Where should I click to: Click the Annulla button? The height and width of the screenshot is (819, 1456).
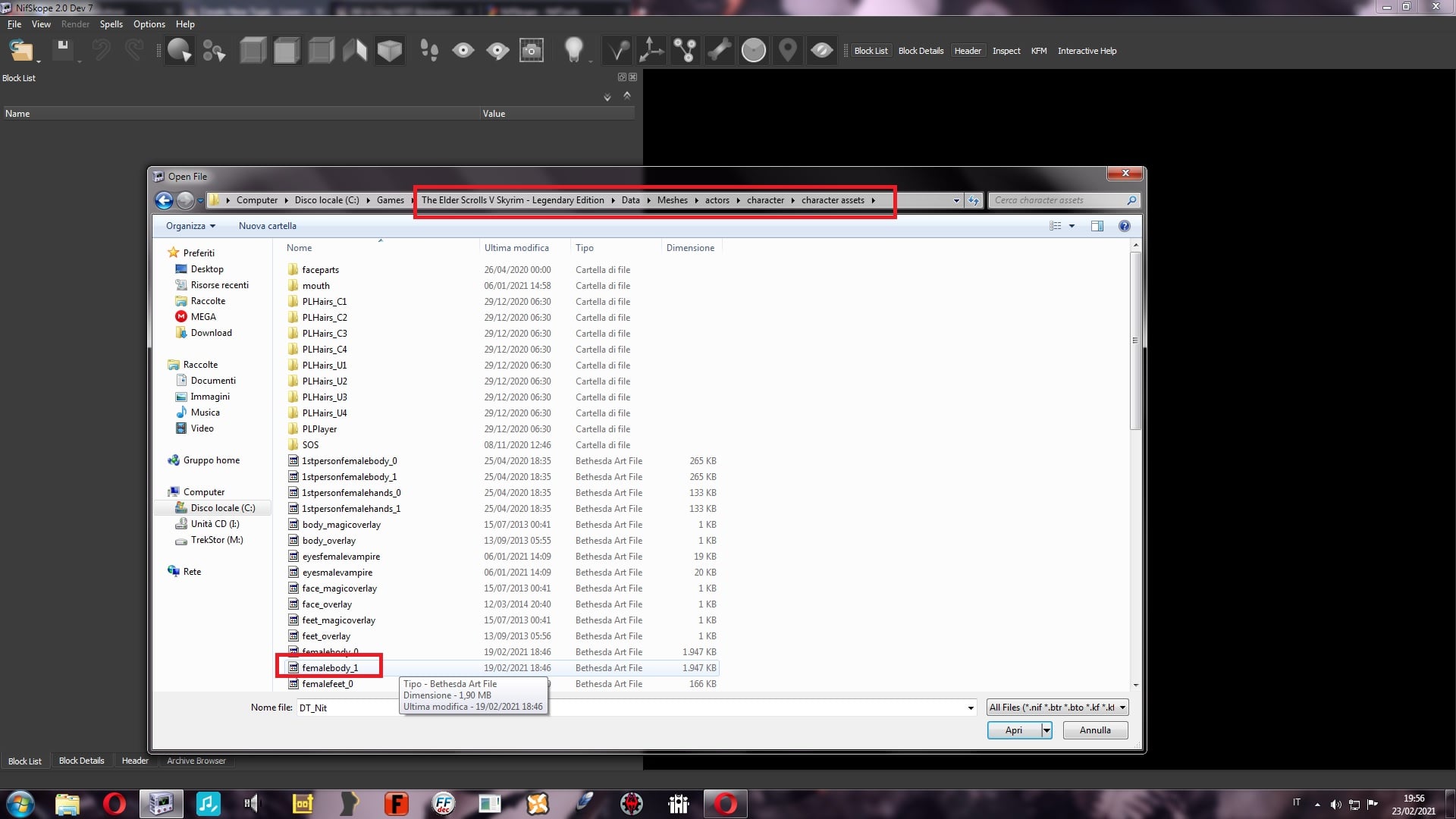(x=1095, y=730)
